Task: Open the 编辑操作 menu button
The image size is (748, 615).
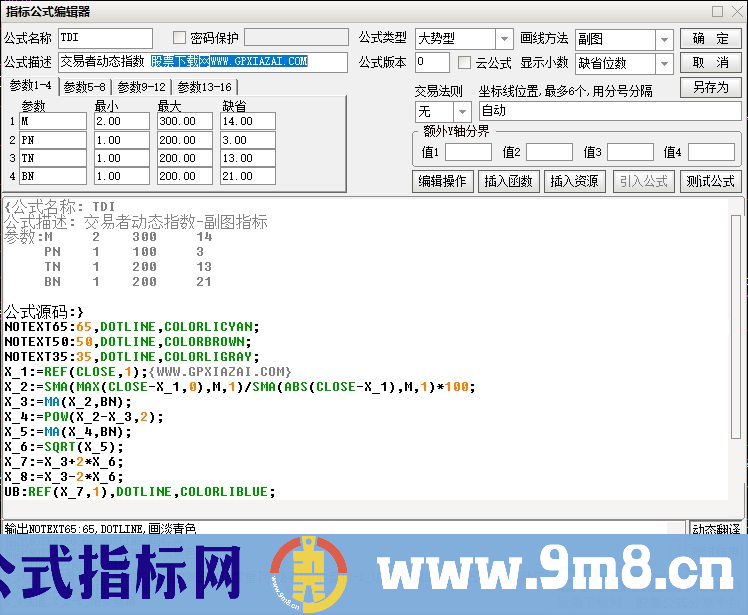Action: click(x=442, y=181)
